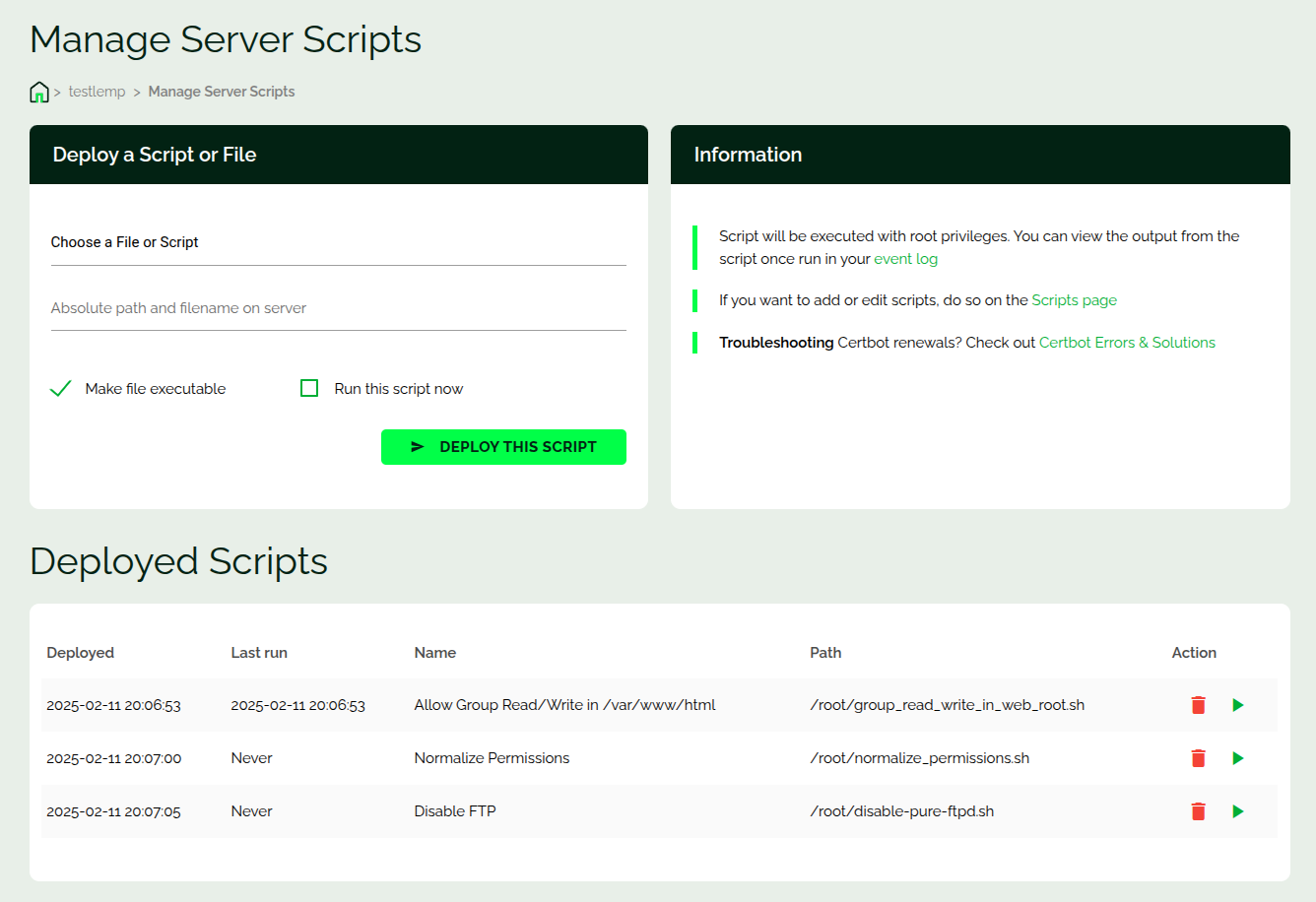Delete the Disable FTP script
Viewport: 1316px width, 902px height.
1198,811
